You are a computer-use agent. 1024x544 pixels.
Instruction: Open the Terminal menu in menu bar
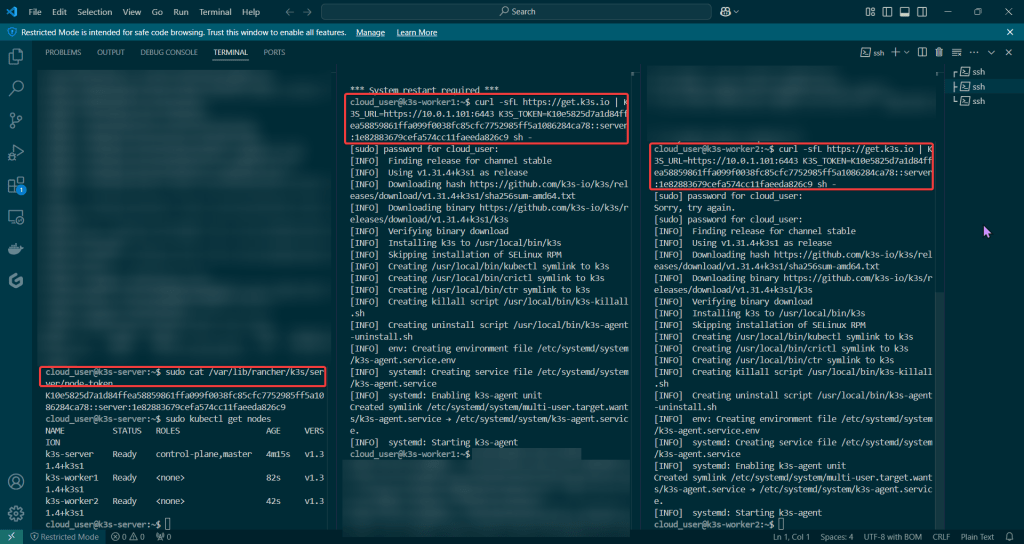[214, 12]
